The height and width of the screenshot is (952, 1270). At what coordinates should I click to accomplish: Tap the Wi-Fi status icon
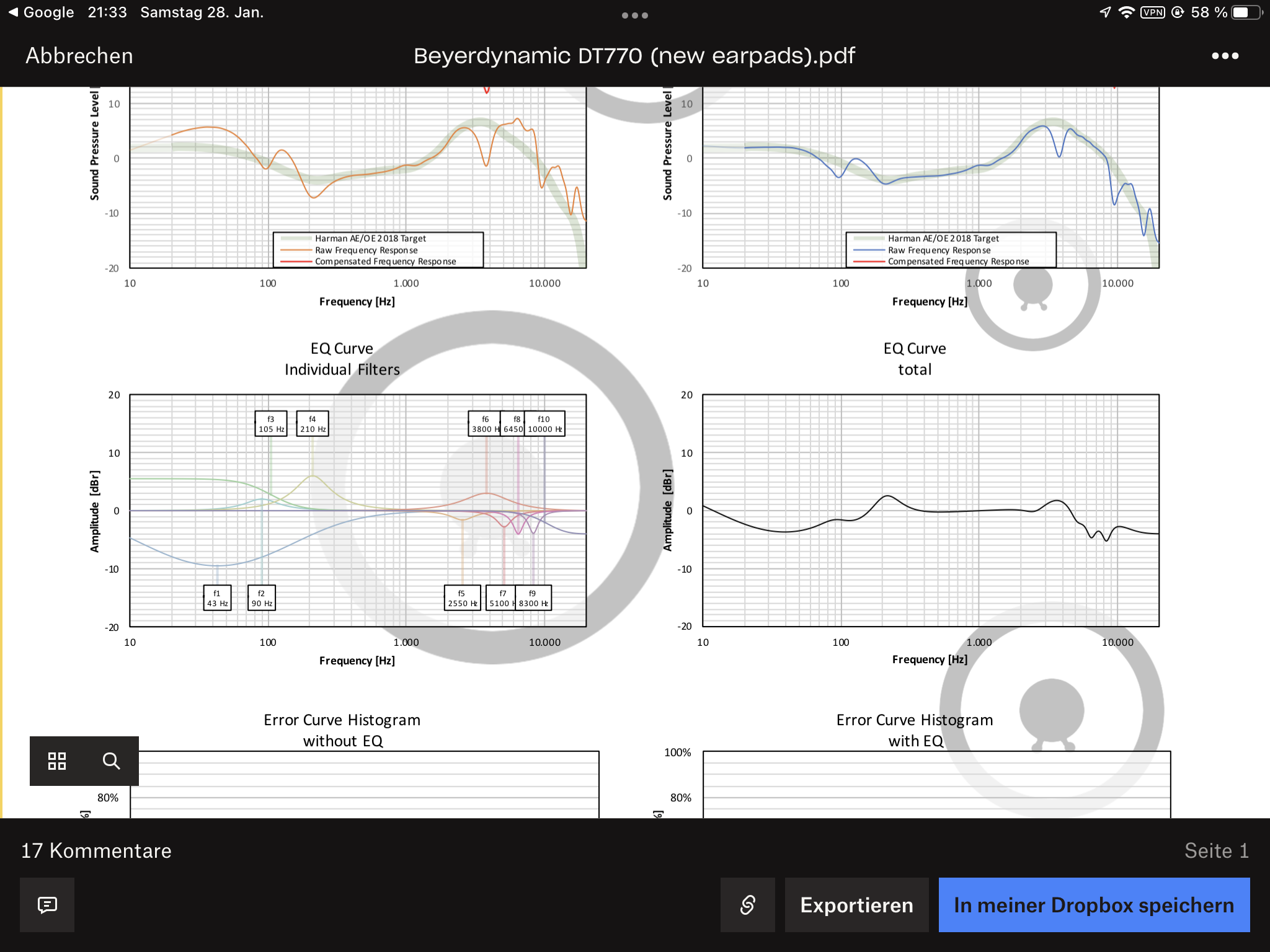click(1126, 12)
